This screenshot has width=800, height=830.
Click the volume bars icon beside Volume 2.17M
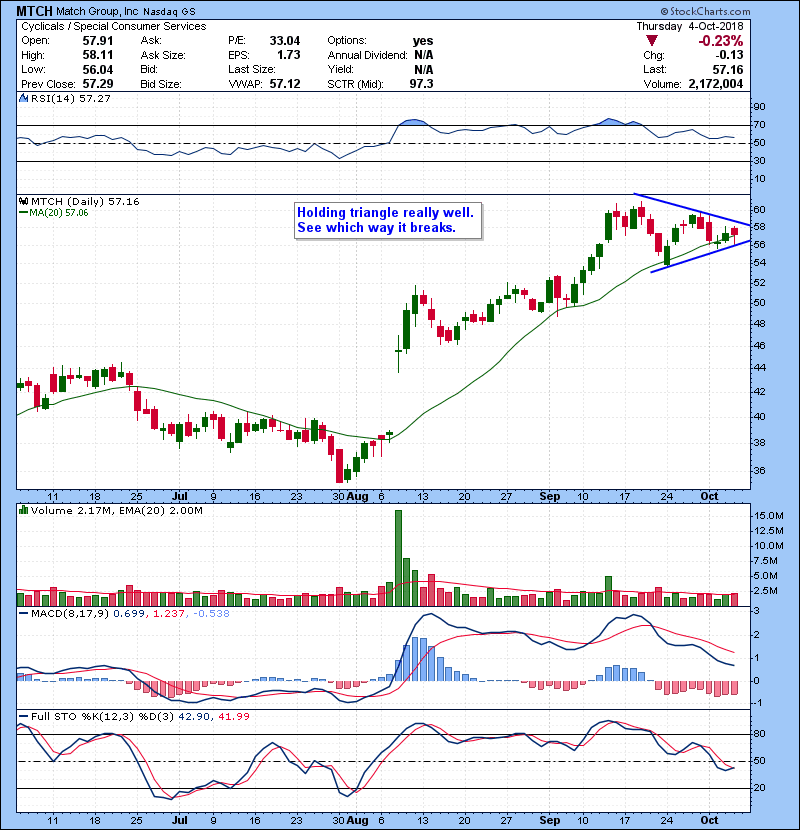[x=23, y=510]
